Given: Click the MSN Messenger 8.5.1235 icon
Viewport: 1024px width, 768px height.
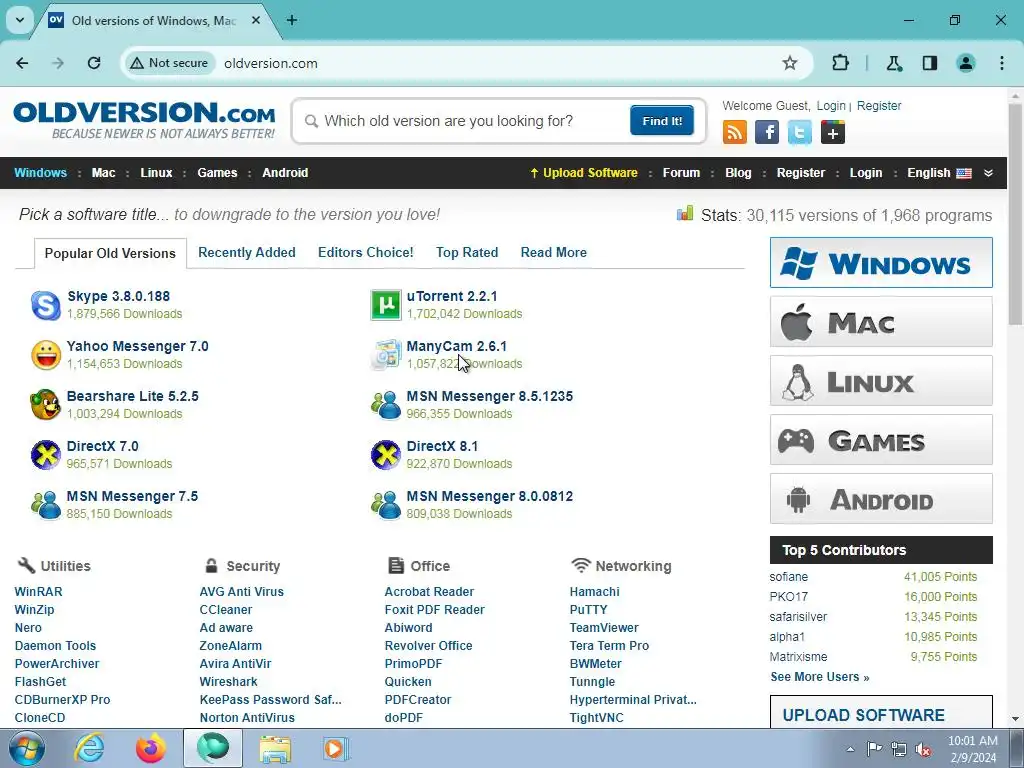Looking at the screenshot, I should point(386,405).
